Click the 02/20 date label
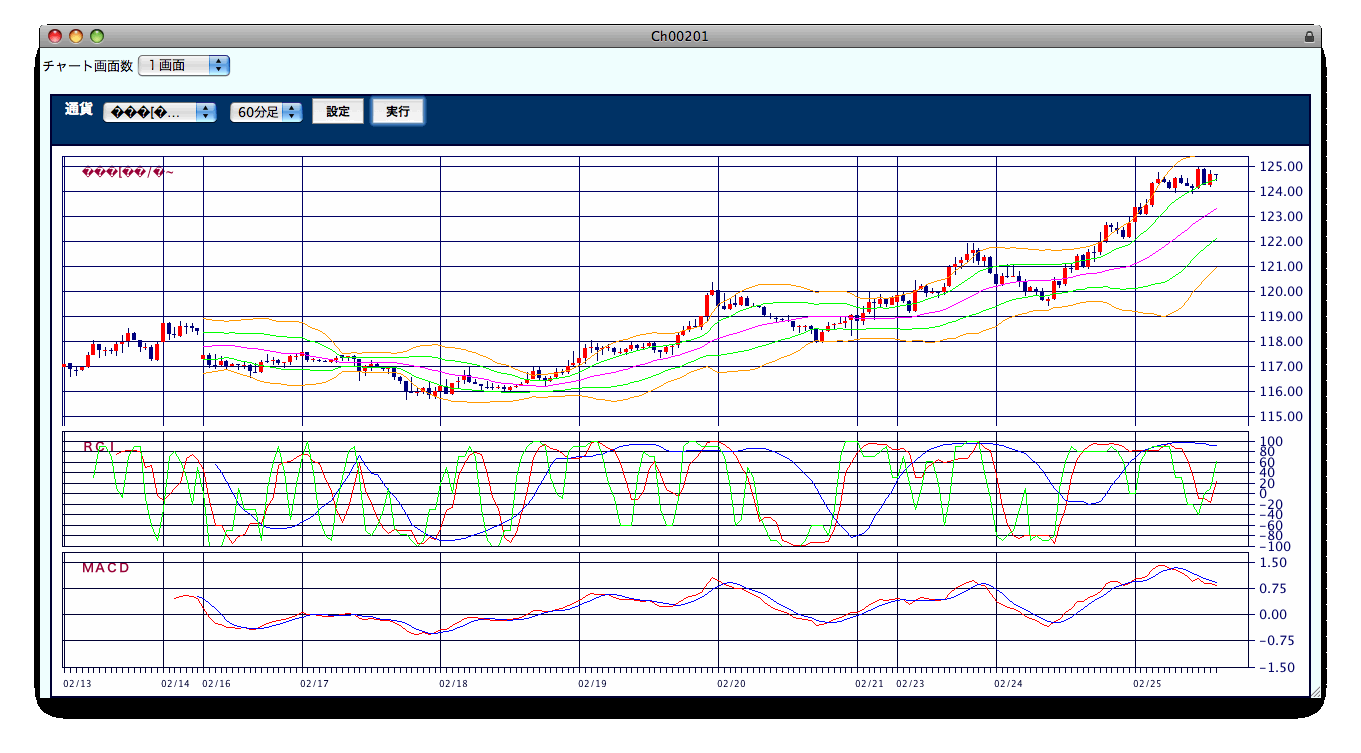The height and width of the screenshot is (753, 1361). point(731,684)
